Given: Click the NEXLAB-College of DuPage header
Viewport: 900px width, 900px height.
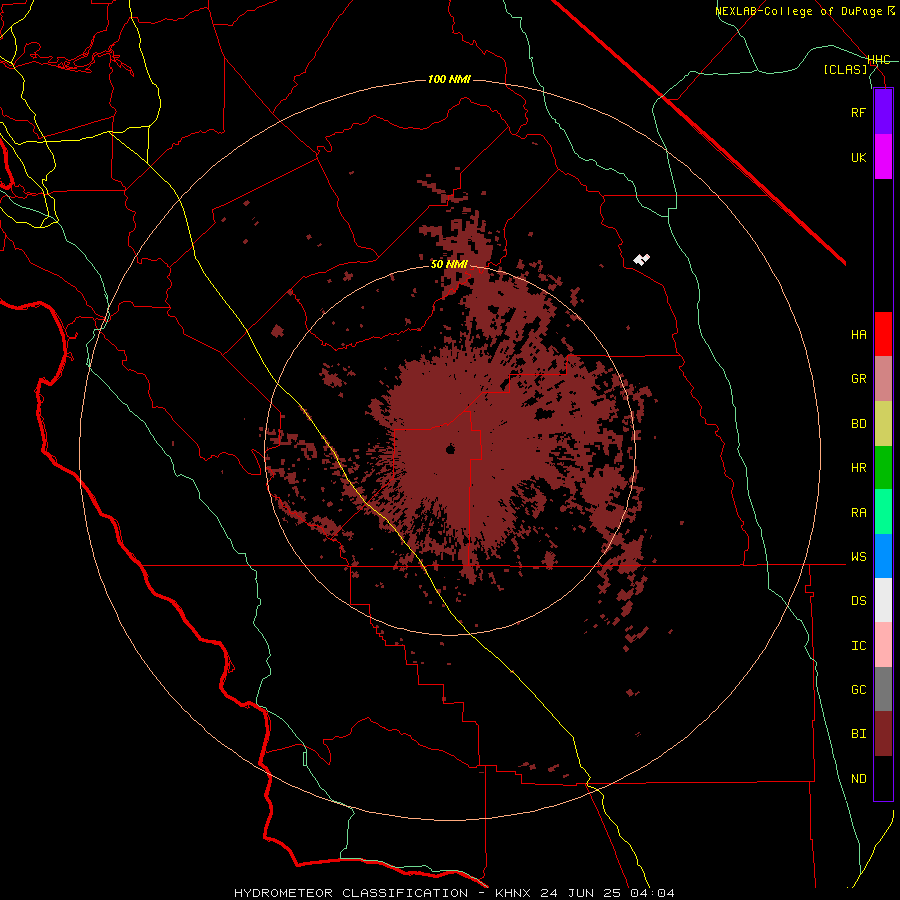Looking at the screenshot, I should click(x=805, y=11).
